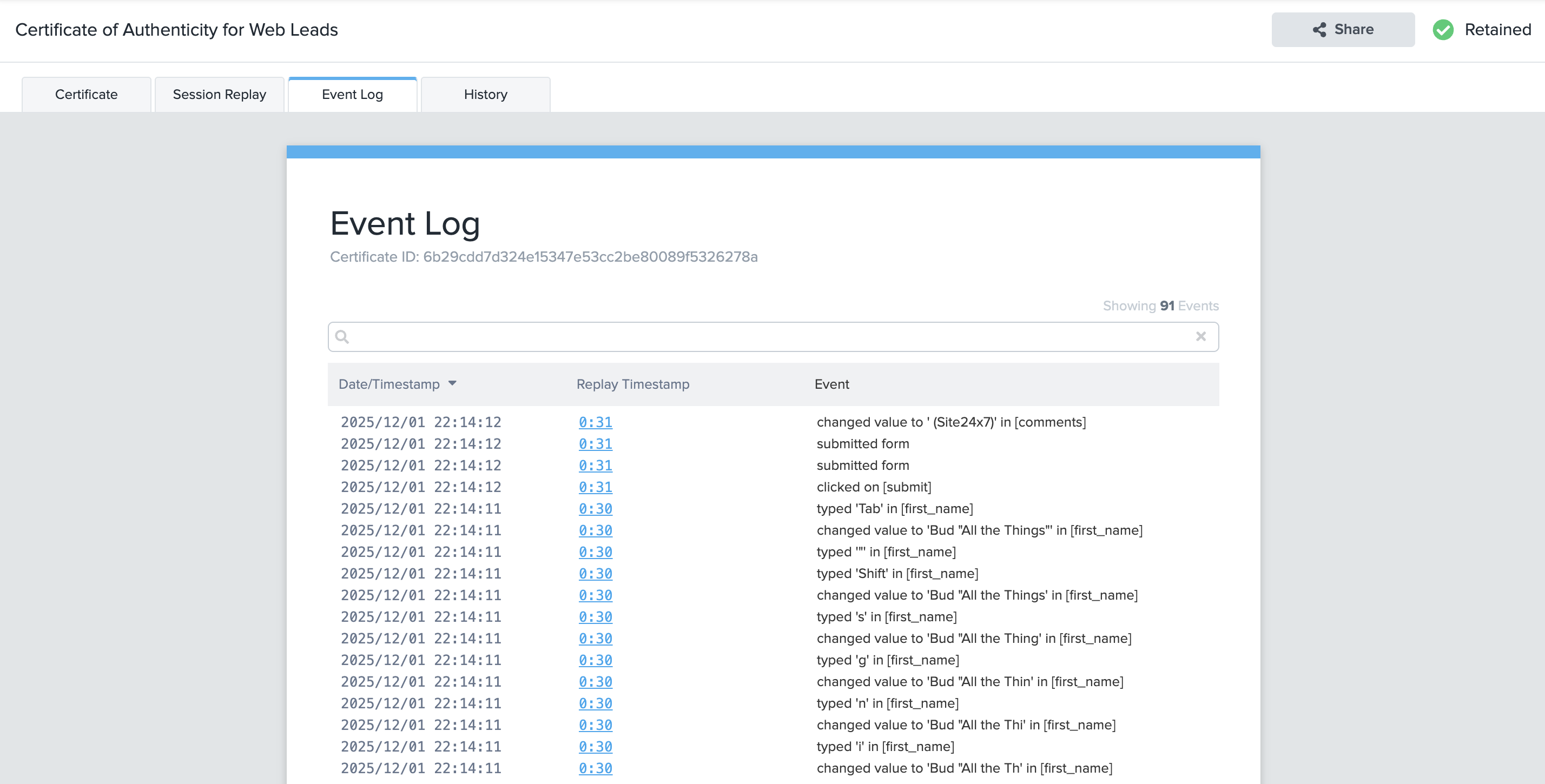Open 0:30 replay link for typed 'i'
The width and height of the screenshot is (1545, 784).
pos(595,746)
